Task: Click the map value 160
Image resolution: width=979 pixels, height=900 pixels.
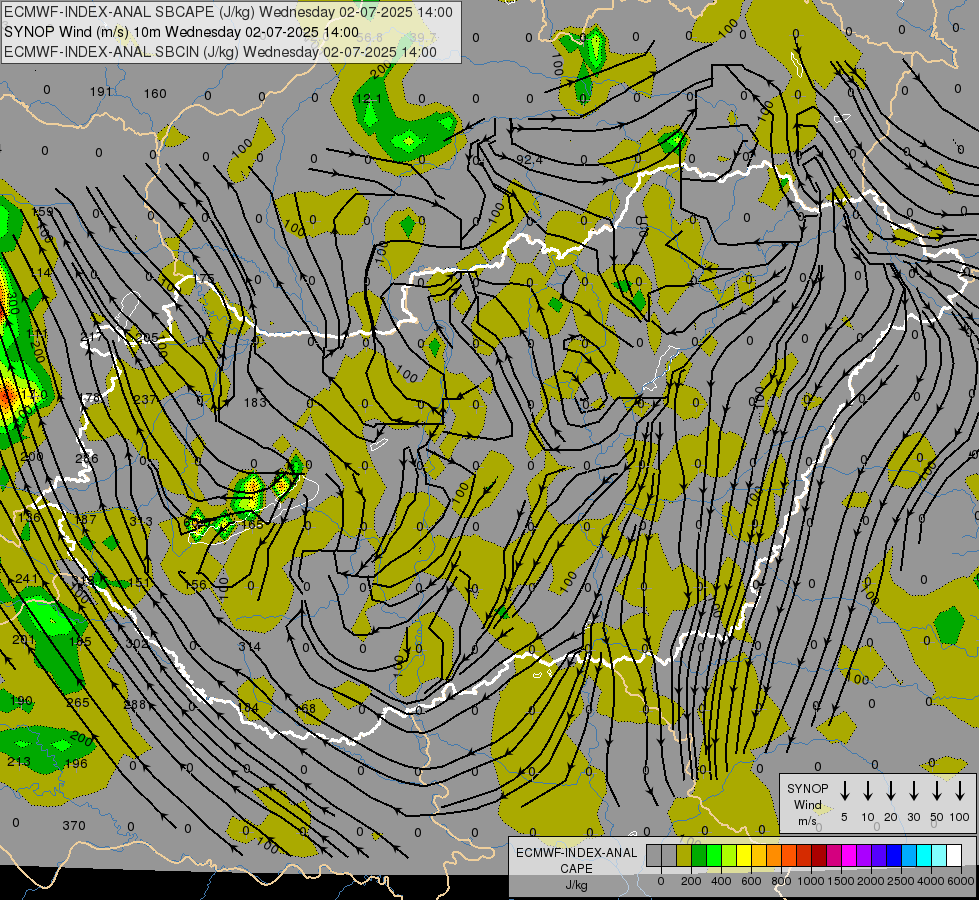Action: tap(155, 94)
